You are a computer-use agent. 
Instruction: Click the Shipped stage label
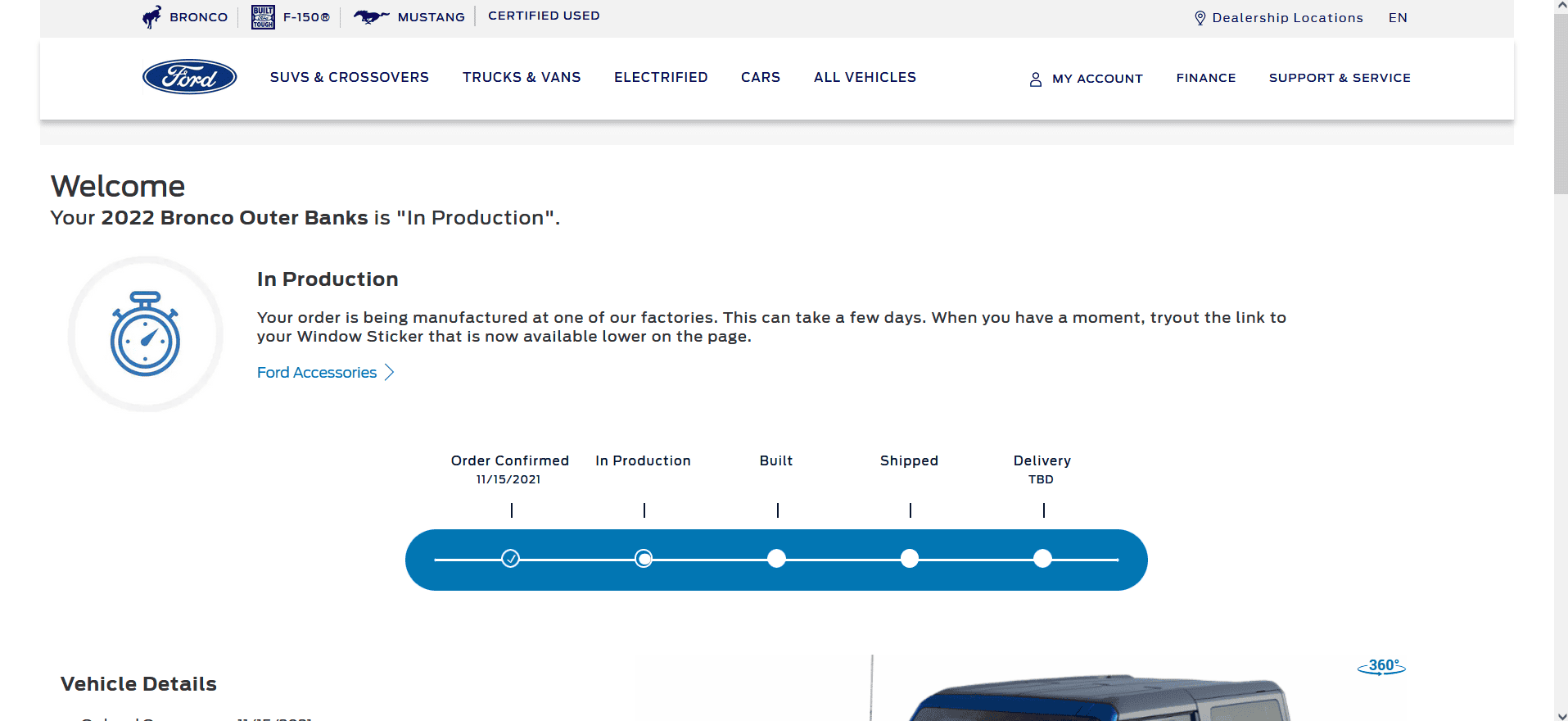click(909, 460)
